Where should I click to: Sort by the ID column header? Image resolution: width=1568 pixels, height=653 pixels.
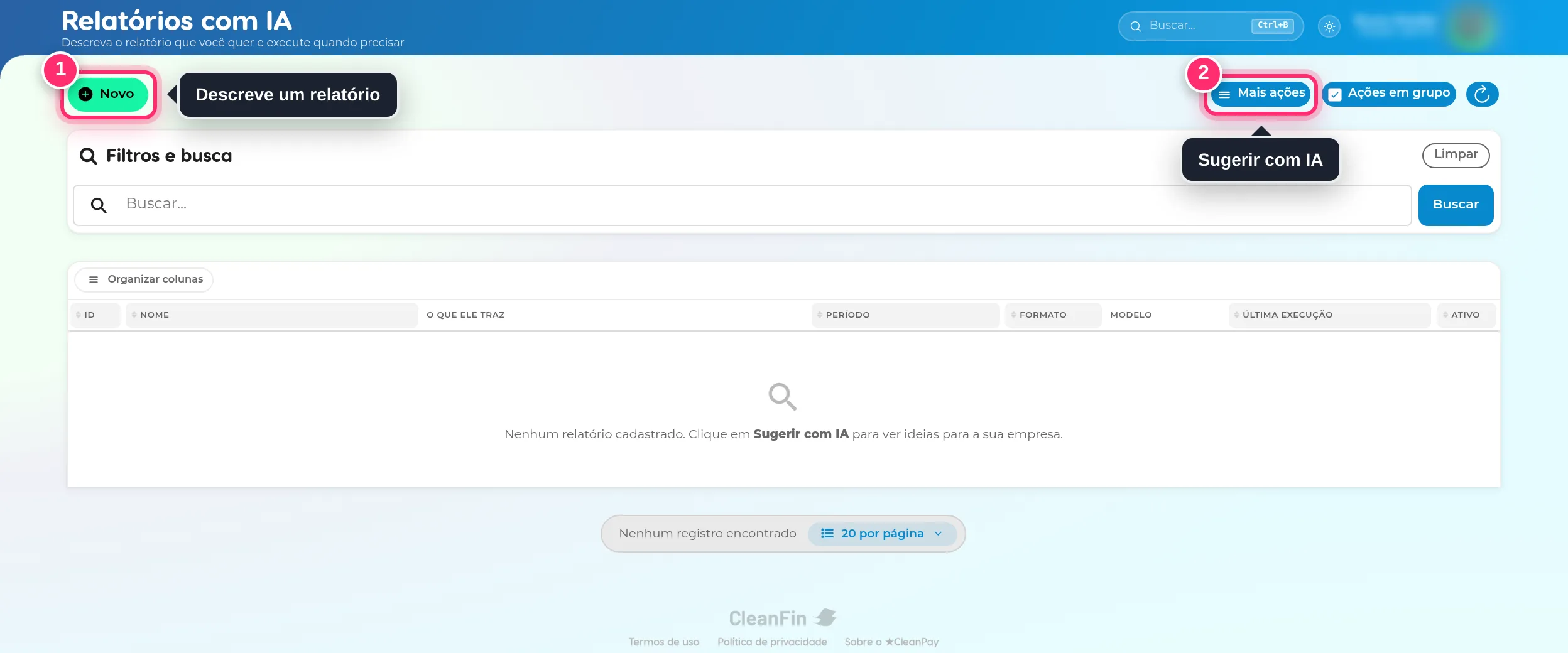(x=95, y=315)
